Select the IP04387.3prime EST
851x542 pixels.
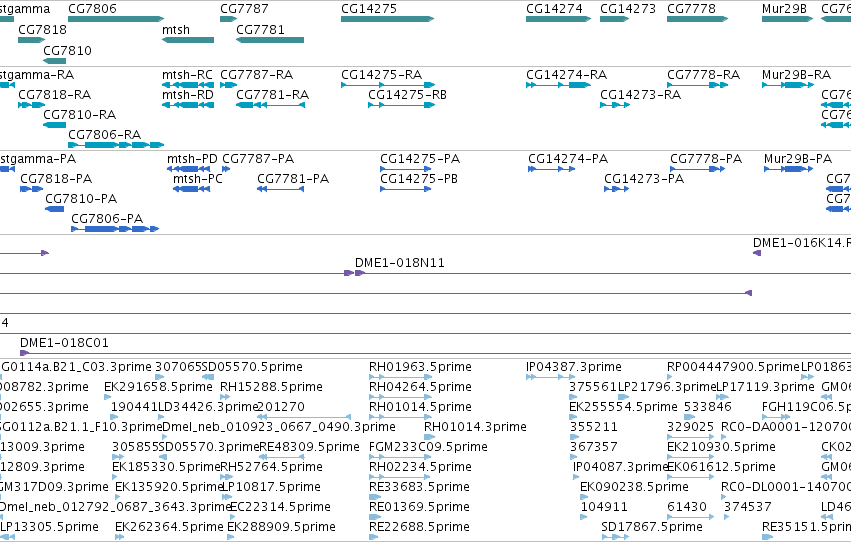click(550, 377)
